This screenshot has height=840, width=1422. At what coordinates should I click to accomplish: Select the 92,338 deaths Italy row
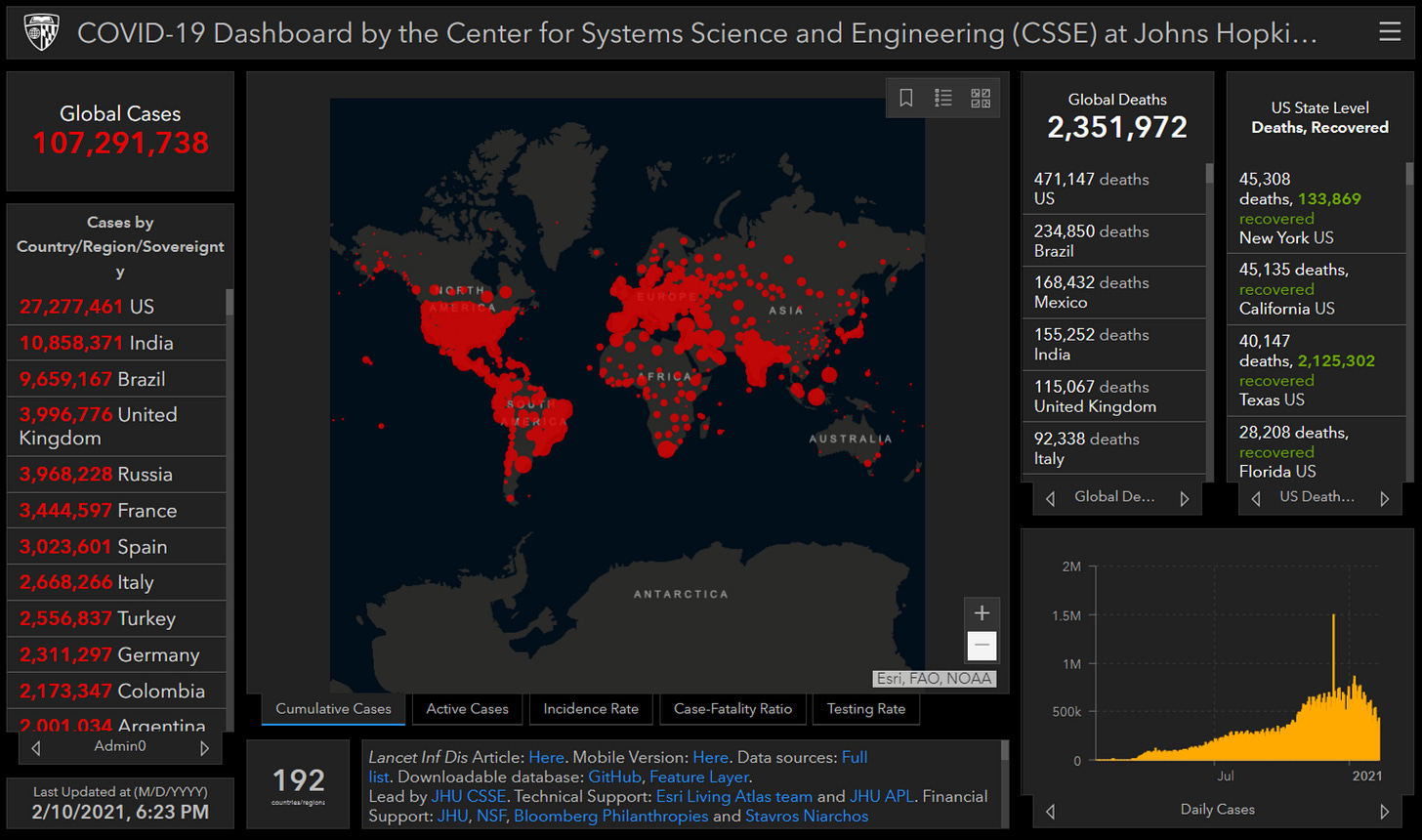(1114, 448)
